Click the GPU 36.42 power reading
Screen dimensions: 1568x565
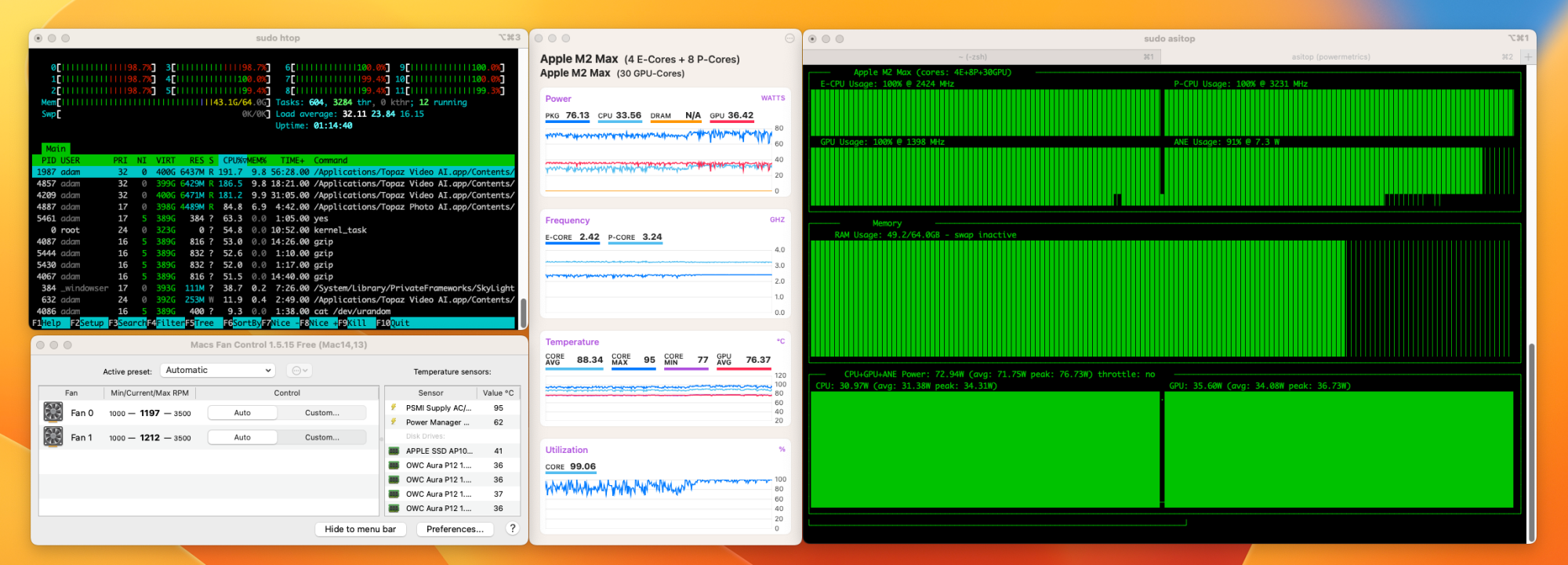click(731, 115)
